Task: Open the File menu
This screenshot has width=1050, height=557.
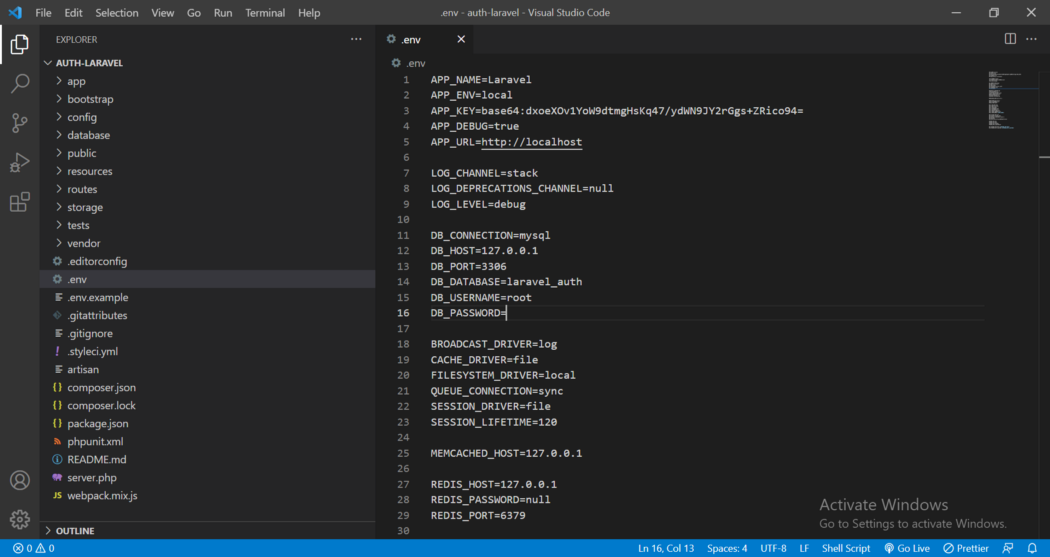Action: tap(43, 13)
